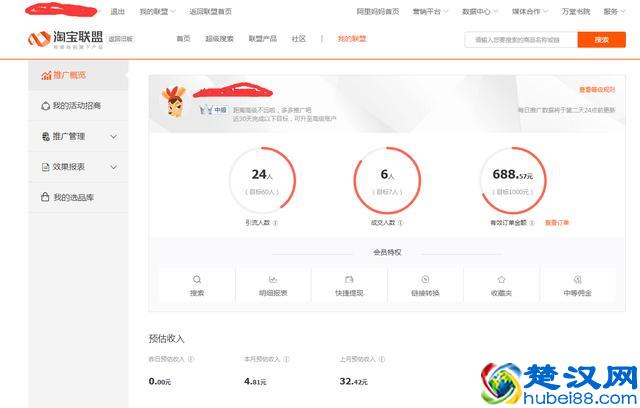Open 我的活动招商 in the sidebar
Image resolution: width=640 pixels, height=408 pixels.
(78, 106)
